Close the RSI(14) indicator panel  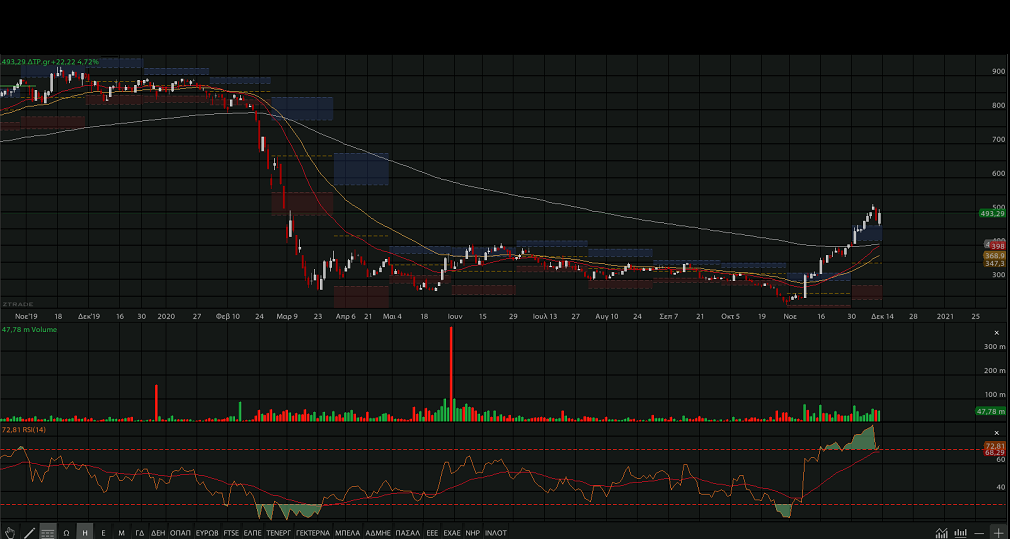pyautogui.click(x=996, y=432)
